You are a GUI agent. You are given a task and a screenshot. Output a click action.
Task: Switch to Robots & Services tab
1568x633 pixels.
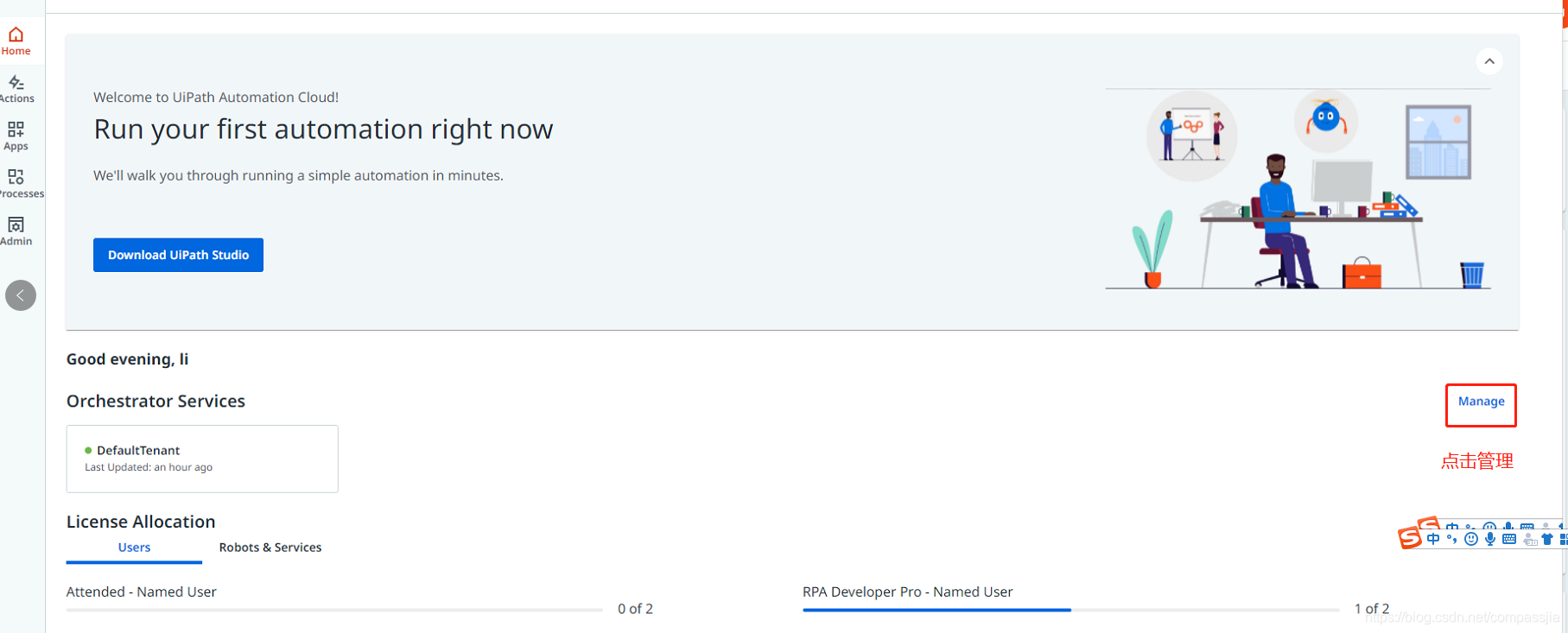click(270, 548)
